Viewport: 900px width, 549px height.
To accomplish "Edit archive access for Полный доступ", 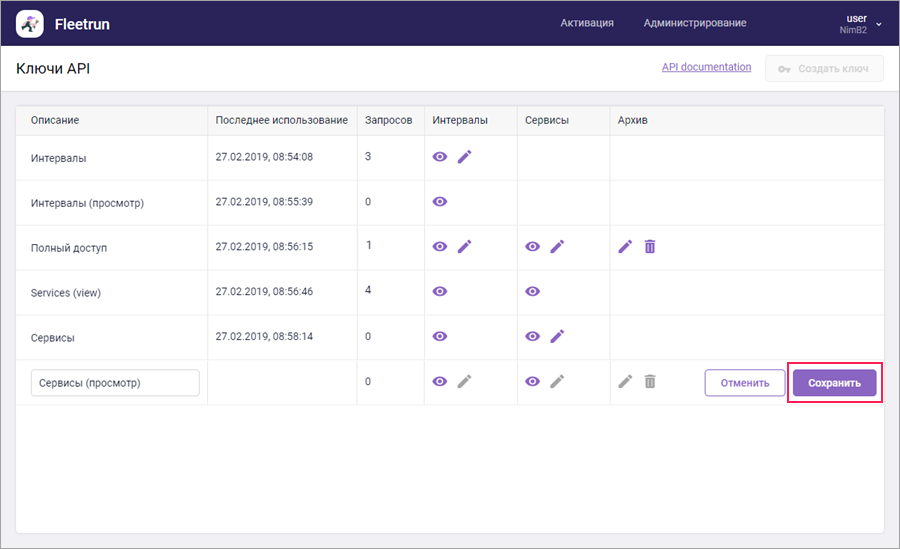I will [x=625, y=246].
